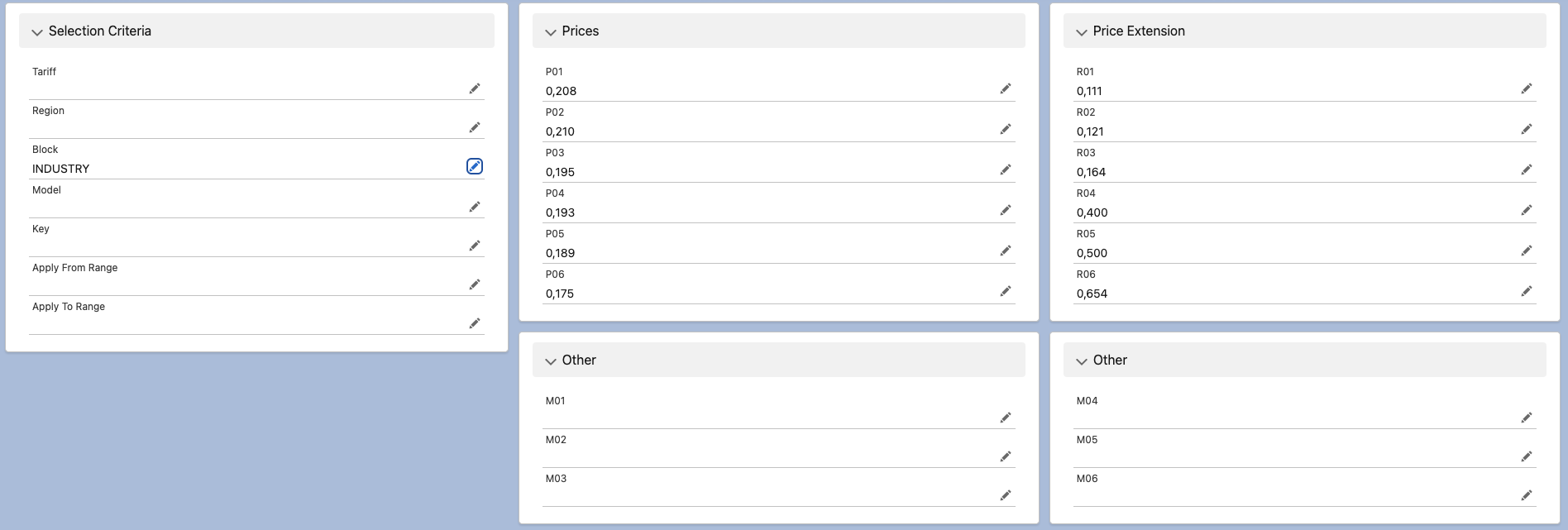Edit R02 price extension pencil icon
The image size is (1568, 530).
[x=1527, y=129]
